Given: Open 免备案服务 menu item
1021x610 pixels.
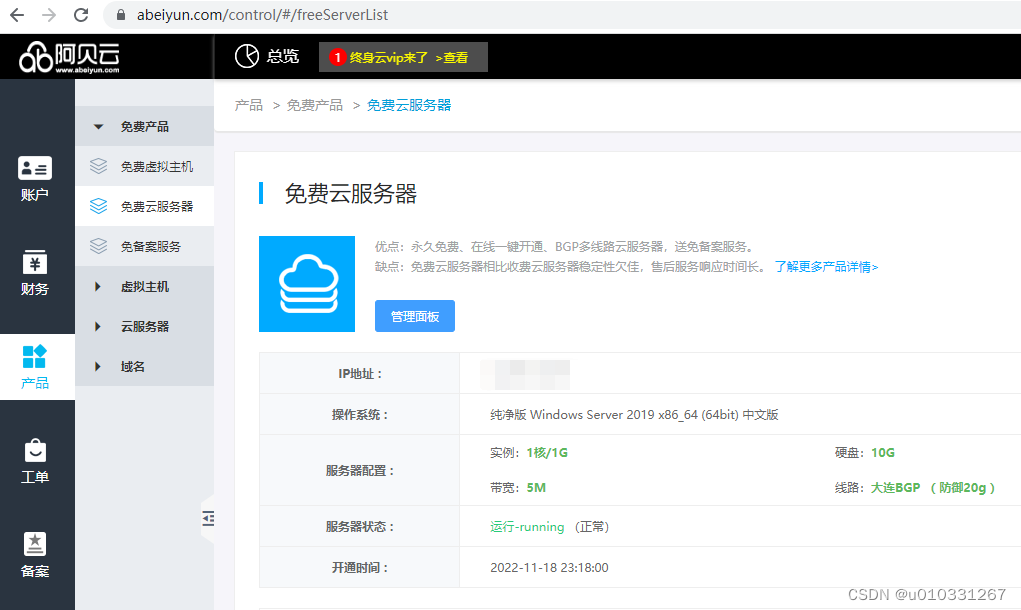Looking at the screenshot, I should click(x=145, y=246).
